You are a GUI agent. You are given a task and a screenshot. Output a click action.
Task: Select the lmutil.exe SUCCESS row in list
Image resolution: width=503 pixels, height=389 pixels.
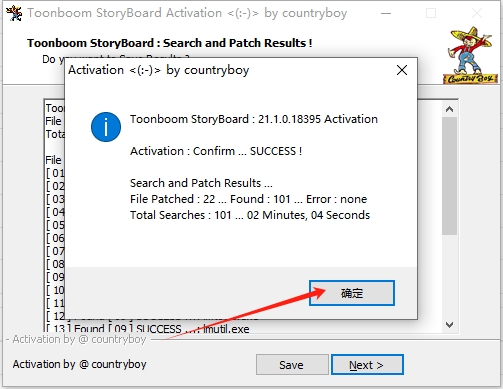coord(147,329)
